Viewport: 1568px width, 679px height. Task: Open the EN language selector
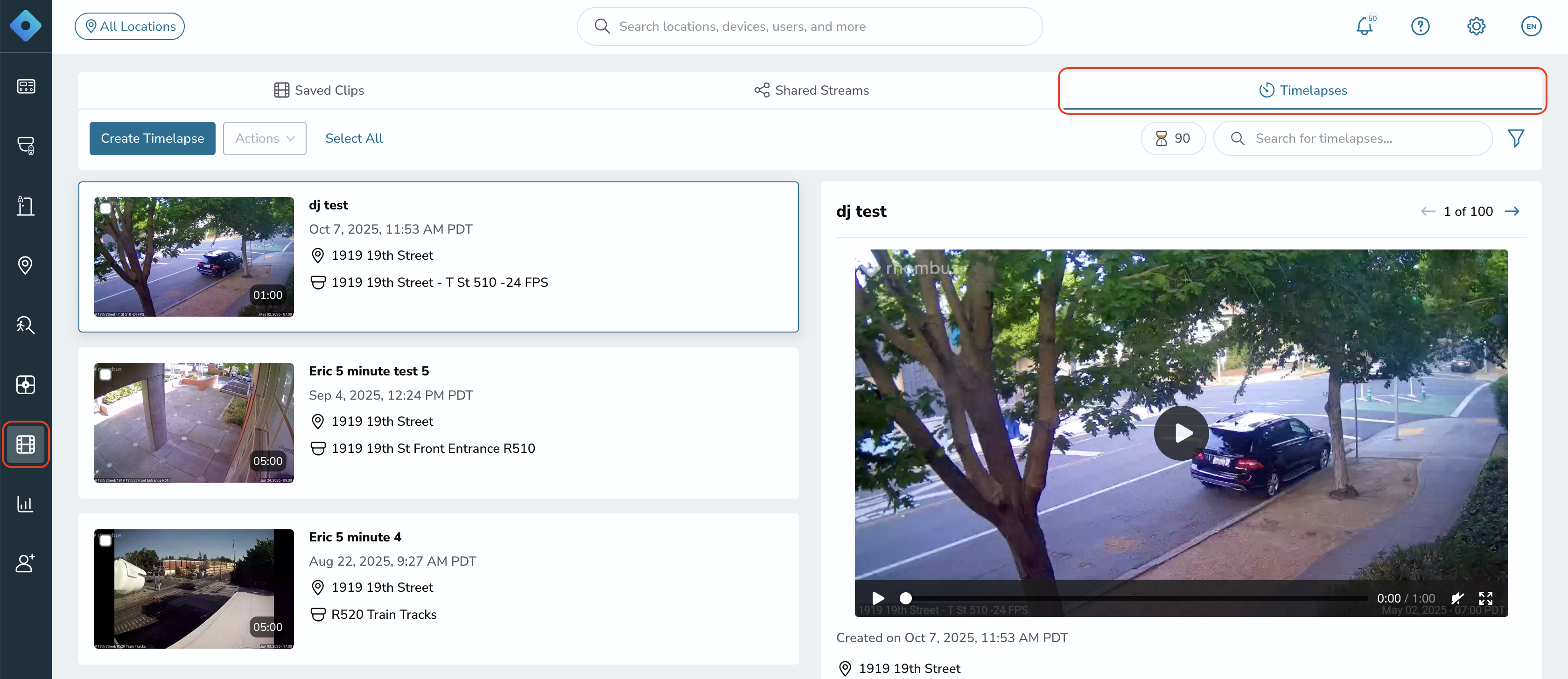(x=1531, y=26)
